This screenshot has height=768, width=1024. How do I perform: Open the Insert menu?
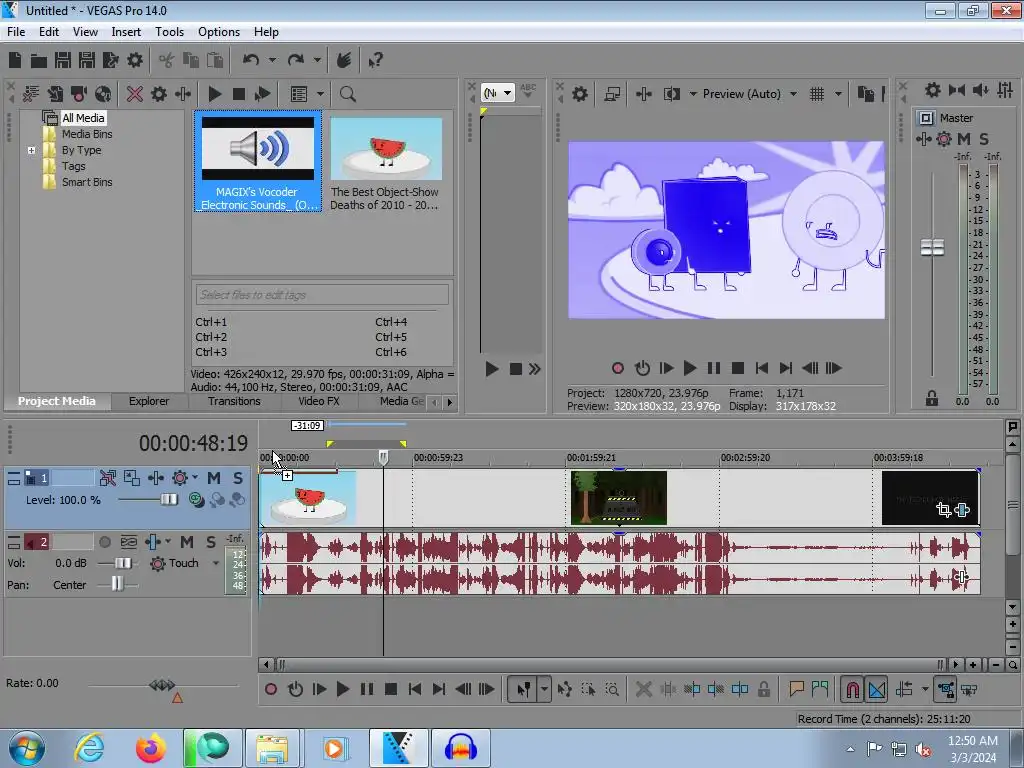pyautogui.click(x=126, y=31)
